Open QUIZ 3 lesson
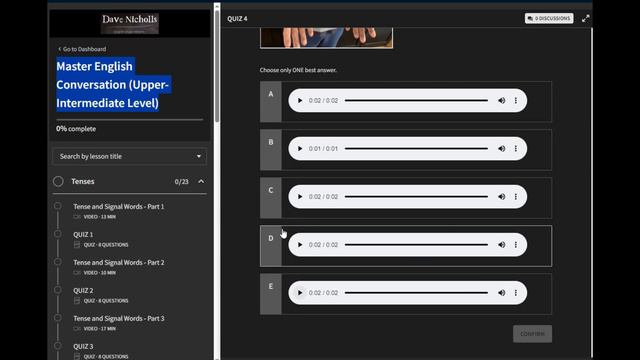640x360 pixels. 83,346
